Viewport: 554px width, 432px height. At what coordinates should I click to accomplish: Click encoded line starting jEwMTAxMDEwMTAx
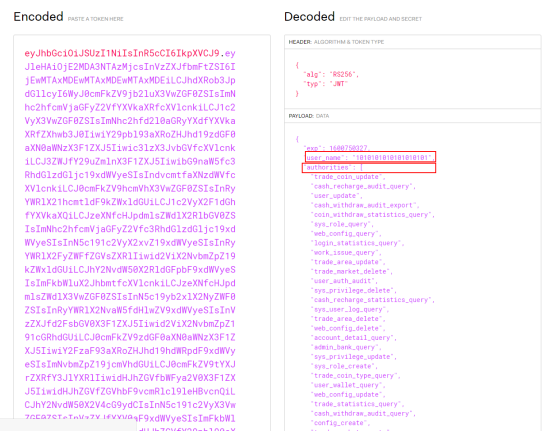130,81
